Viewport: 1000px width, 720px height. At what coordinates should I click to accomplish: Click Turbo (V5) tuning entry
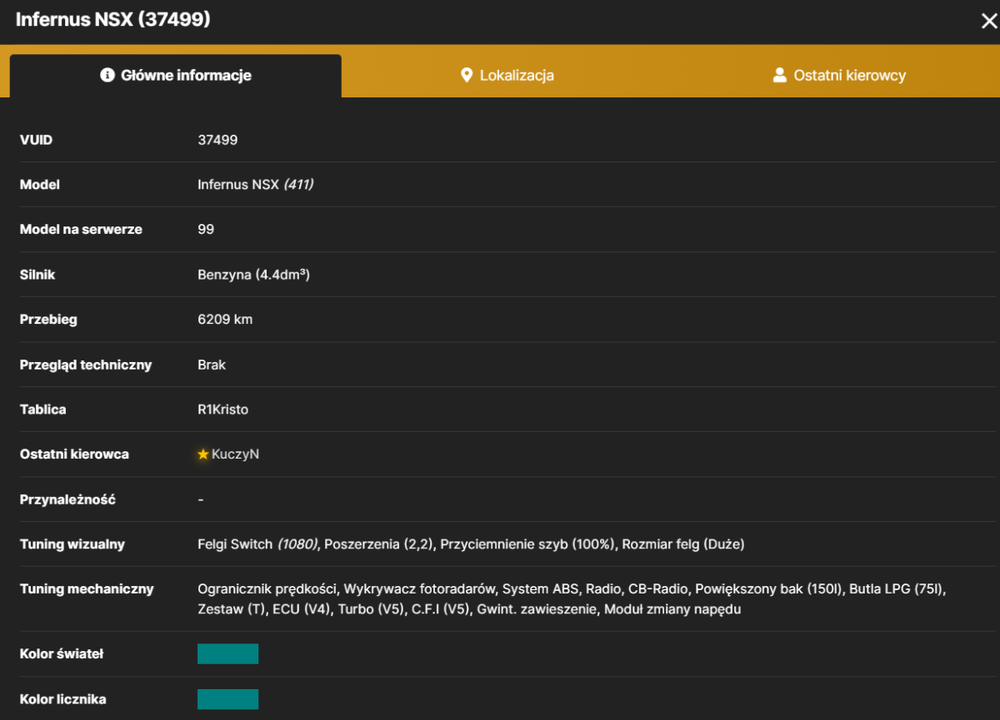tap(371, 609)
